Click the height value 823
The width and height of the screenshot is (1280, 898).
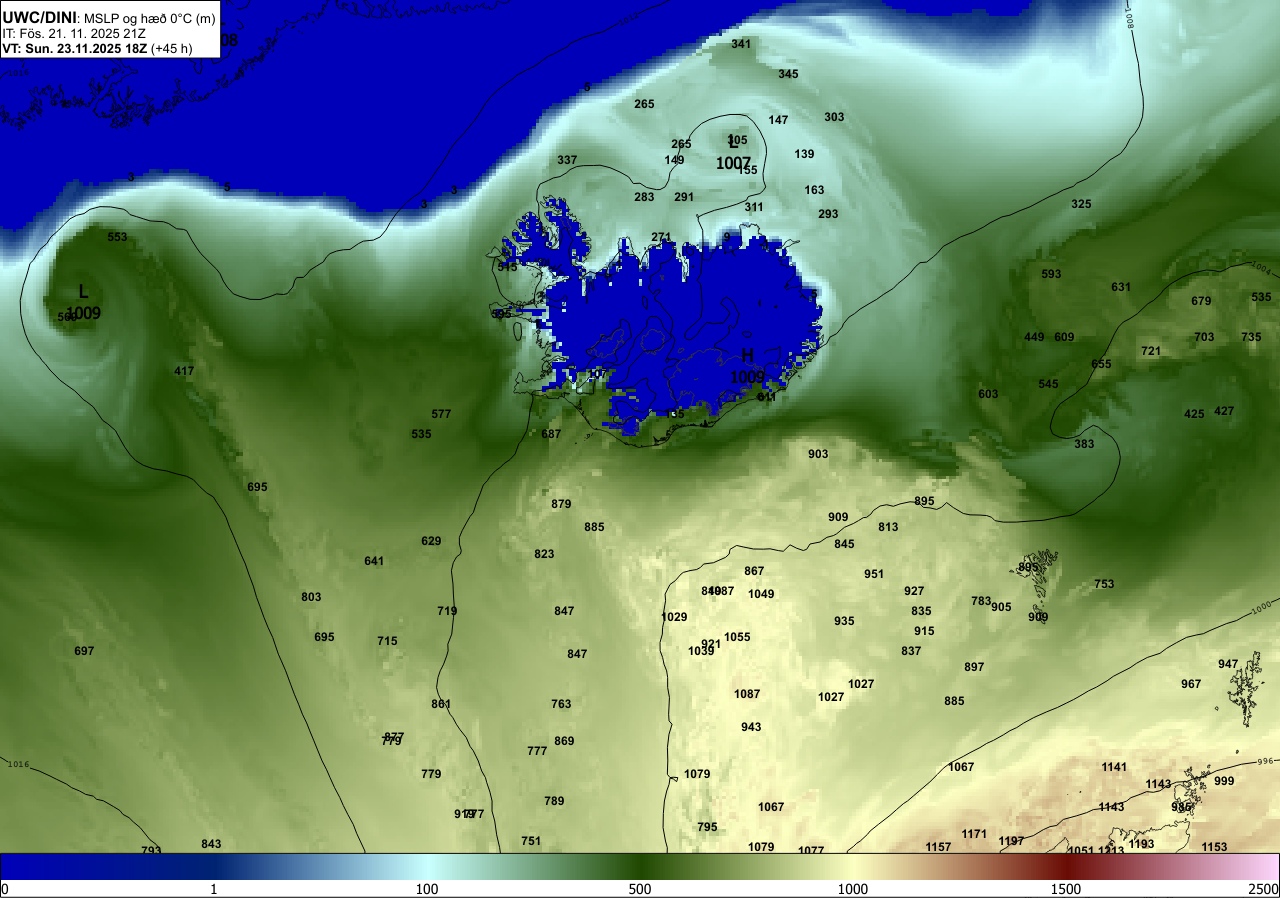[544, 554]
